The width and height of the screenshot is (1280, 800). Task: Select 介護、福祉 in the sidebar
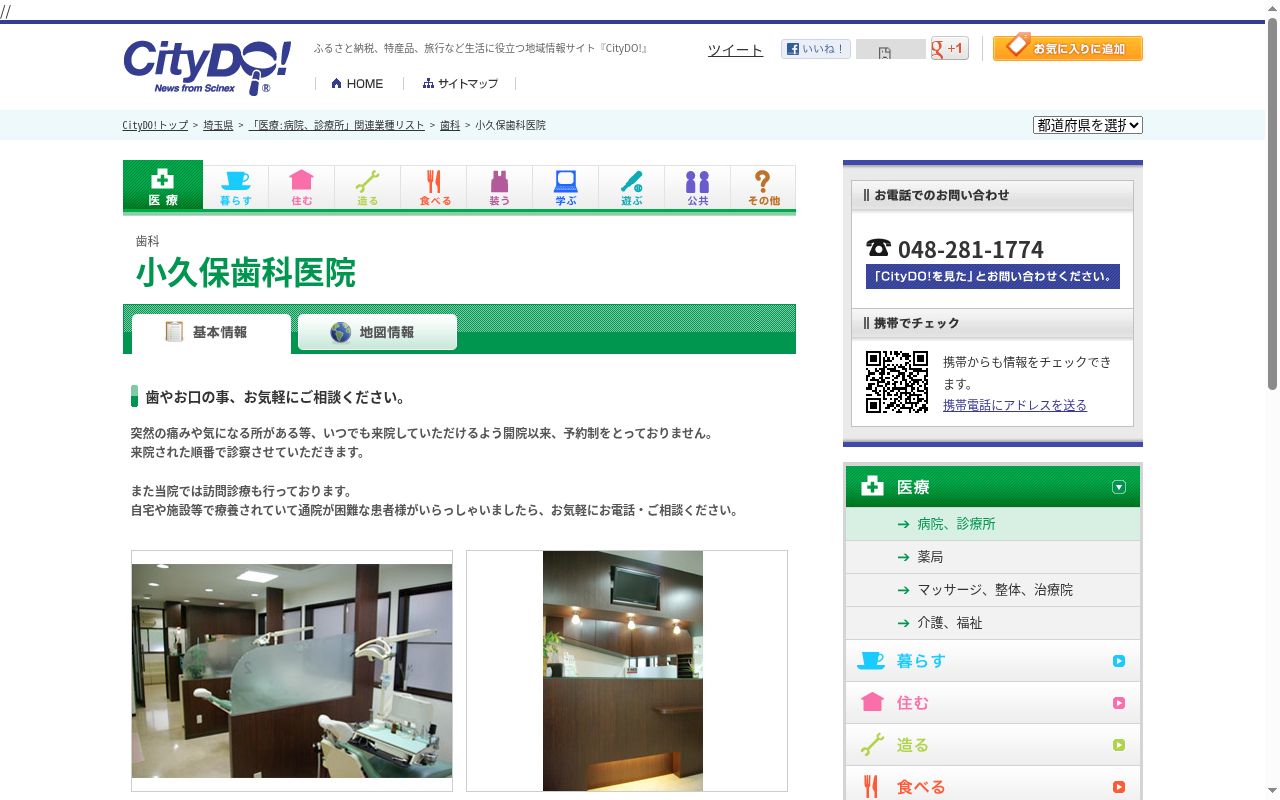click(993, 623)
